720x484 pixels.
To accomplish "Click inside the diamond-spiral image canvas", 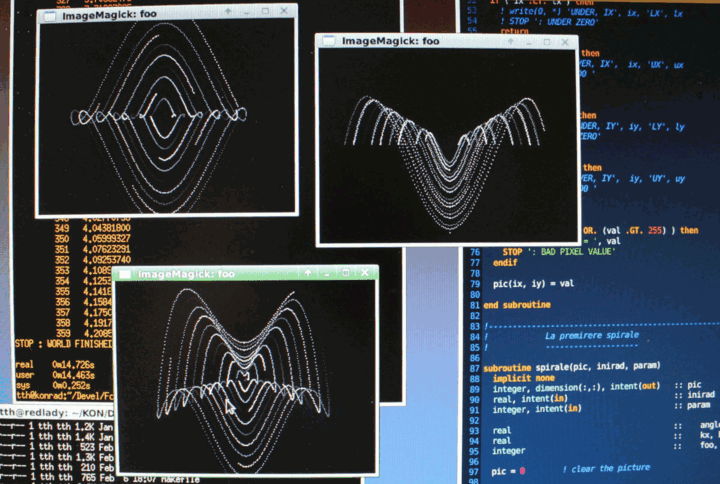I will (167, 117).
